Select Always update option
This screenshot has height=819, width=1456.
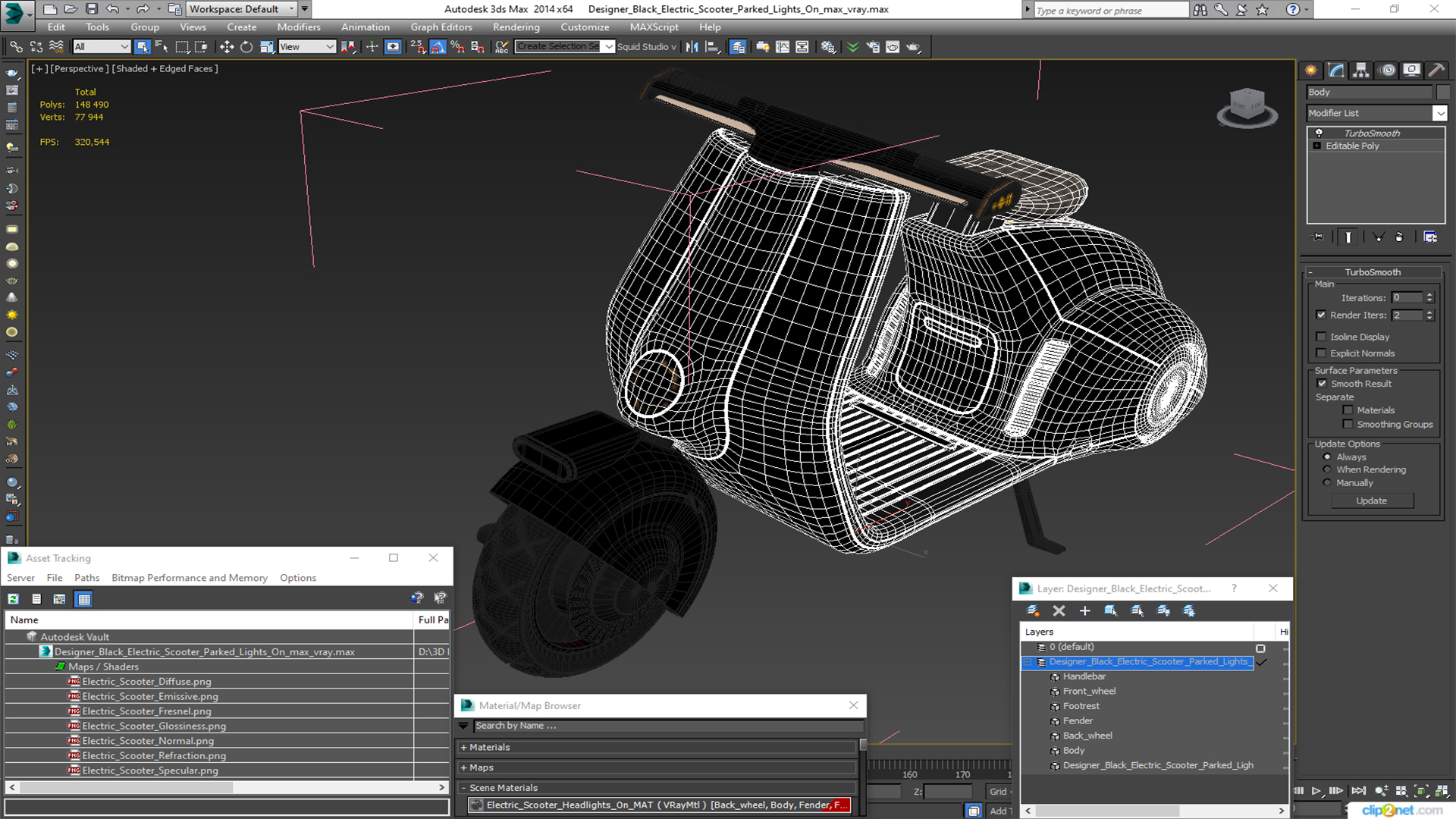coord(1327,457)
